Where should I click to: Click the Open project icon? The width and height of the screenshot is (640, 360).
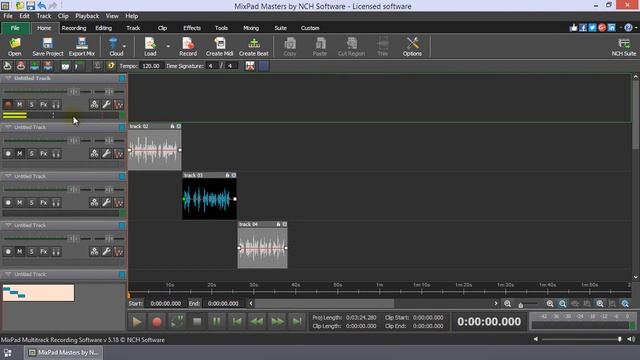click(x=15, y=46)
